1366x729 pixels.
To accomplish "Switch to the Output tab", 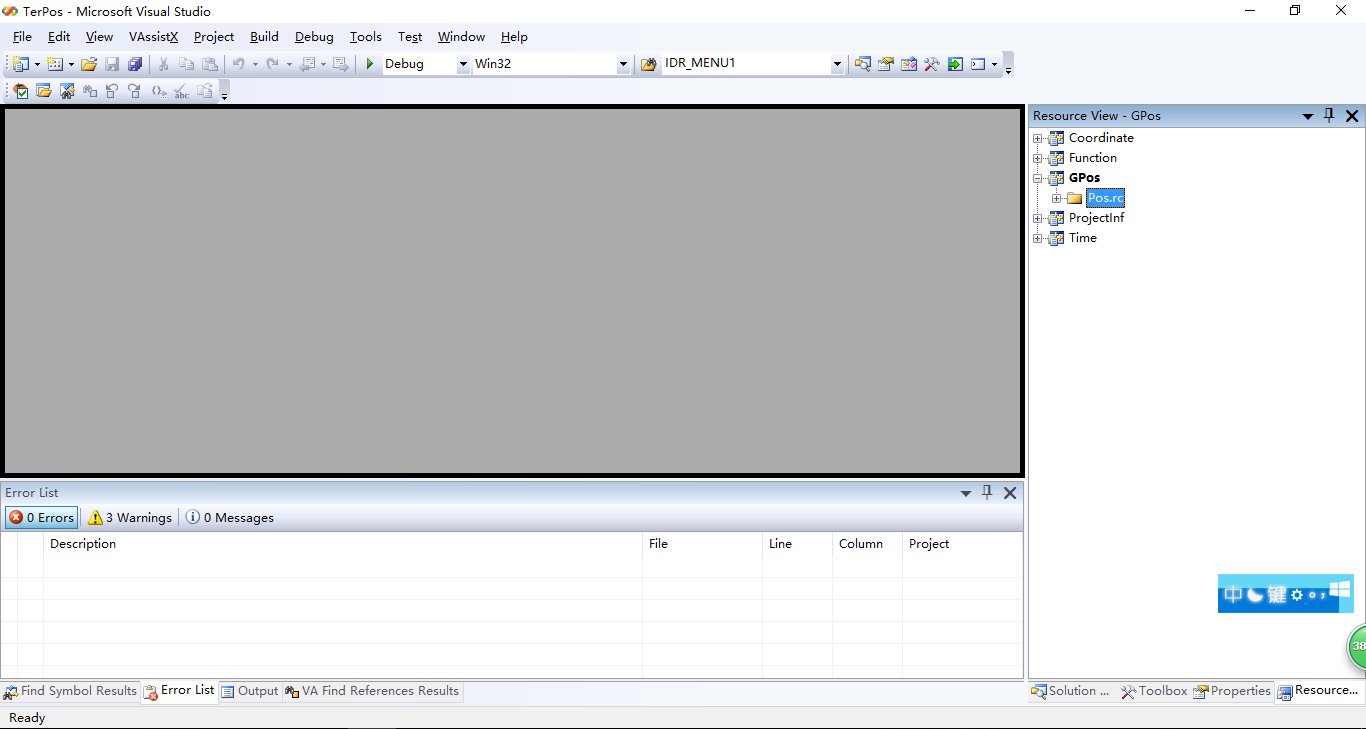I will tap(249, 691).
